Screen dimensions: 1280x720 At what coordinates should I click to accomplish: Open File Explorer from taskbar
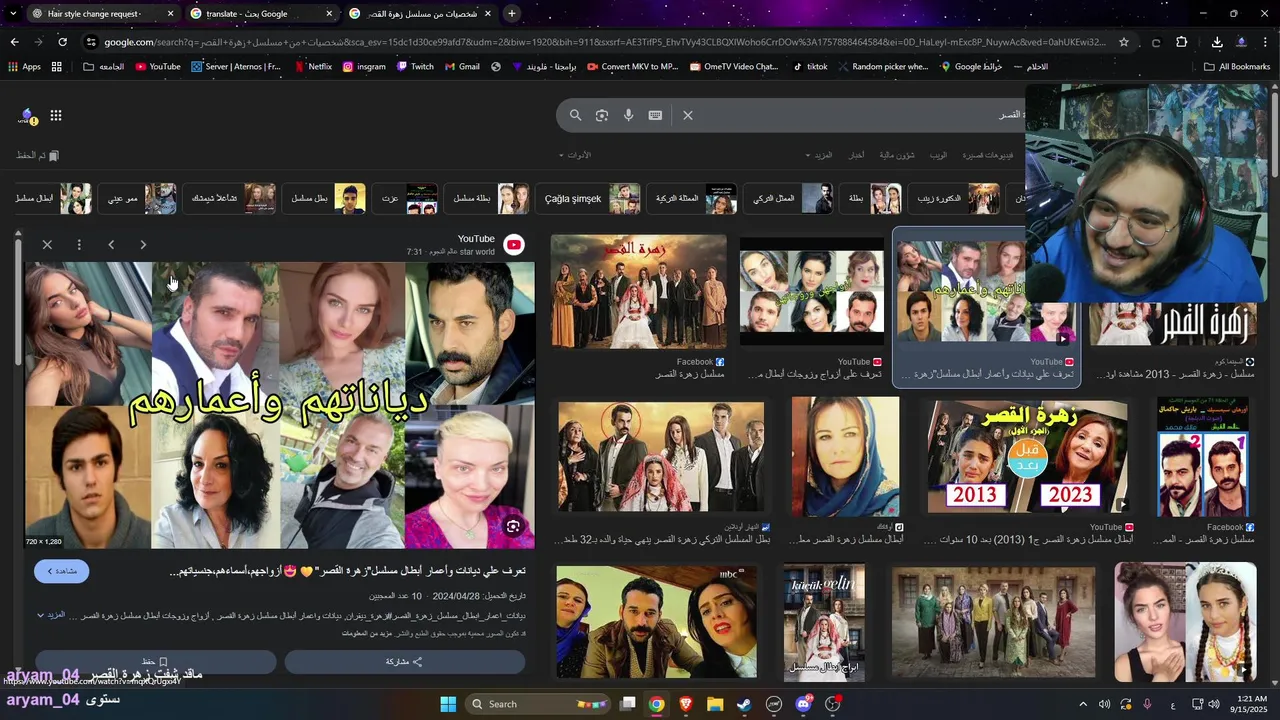pyautogui.click(x=715, y=704)
